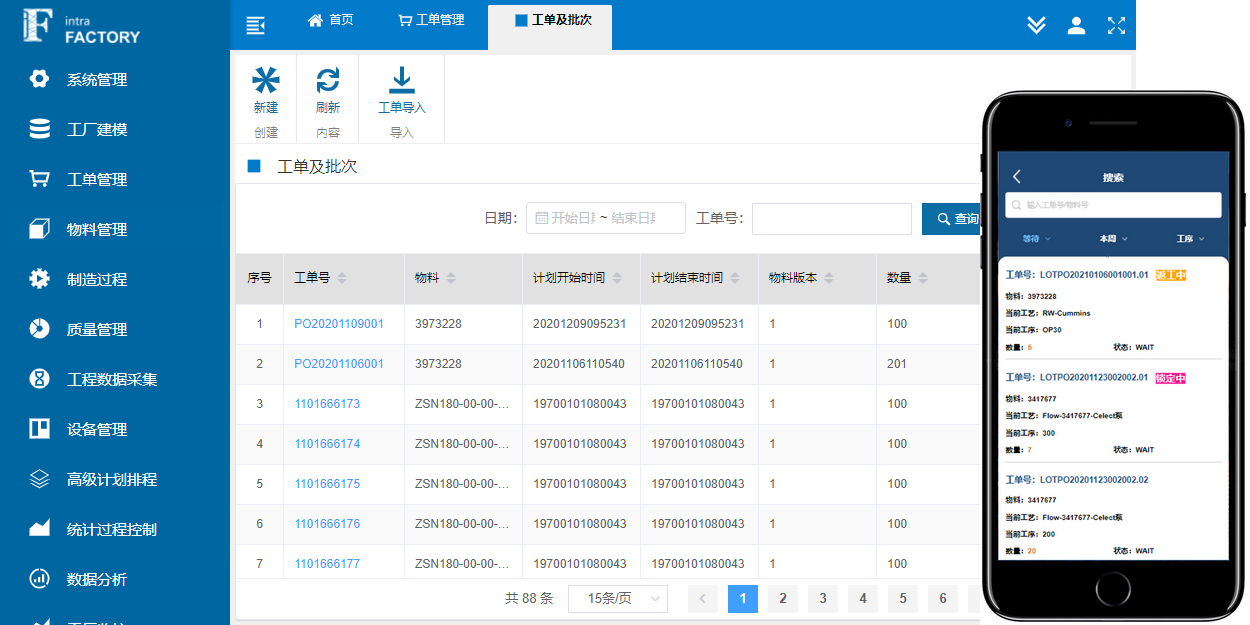Sort table by 工单号 column

[342, 278]
